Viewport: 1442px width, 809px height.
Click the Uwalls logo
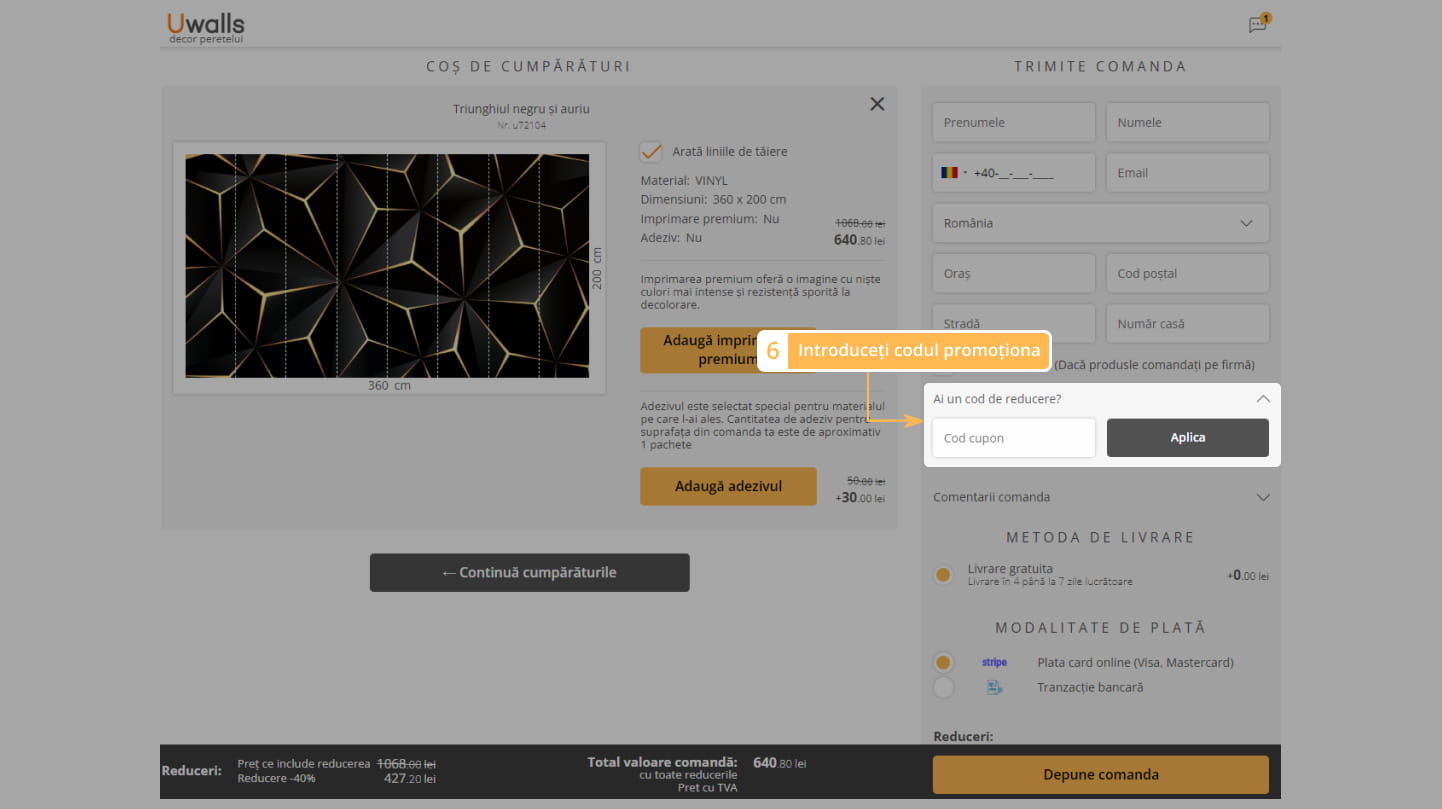(206, 27)
